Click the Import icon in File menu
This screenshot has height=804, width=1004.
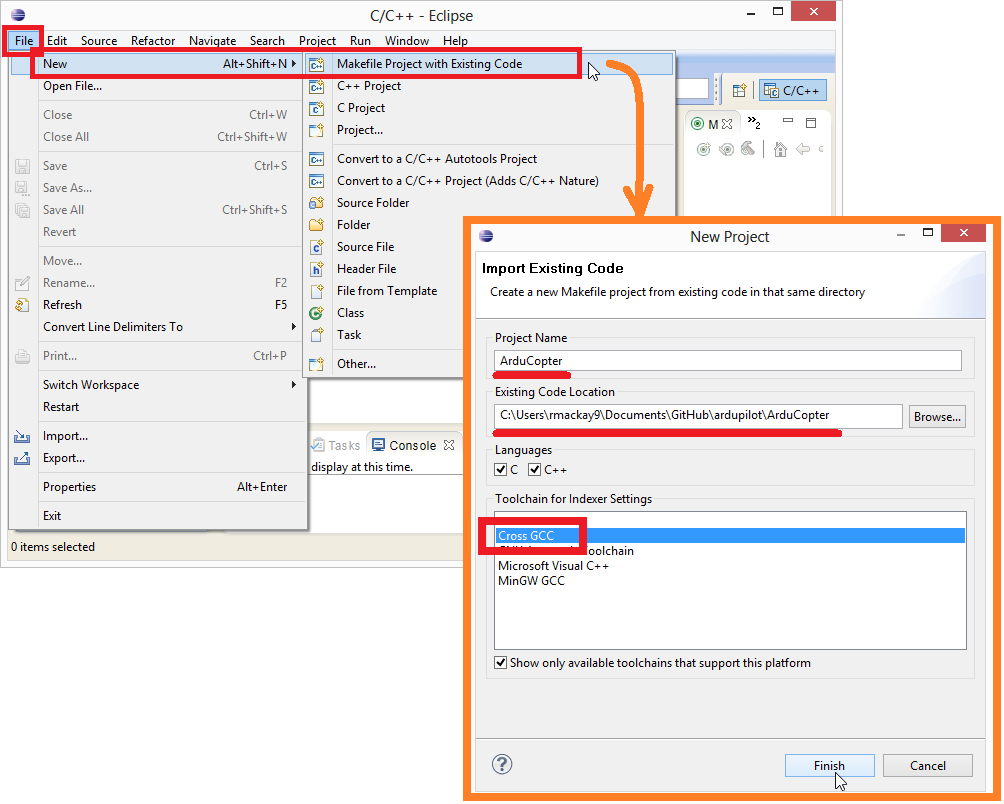(x=22, y=437)
